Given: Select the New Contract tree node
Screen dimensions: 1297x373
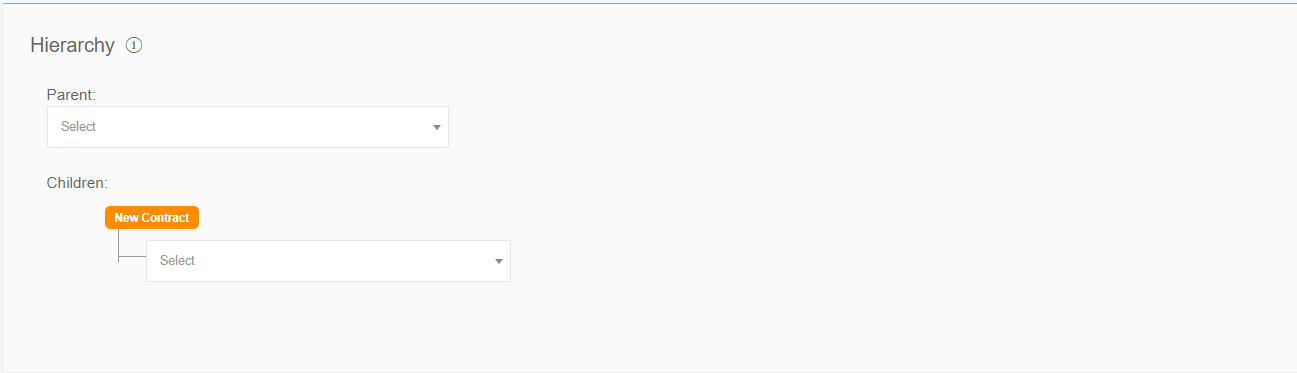Looking at the screenshot, I should 152,218.
